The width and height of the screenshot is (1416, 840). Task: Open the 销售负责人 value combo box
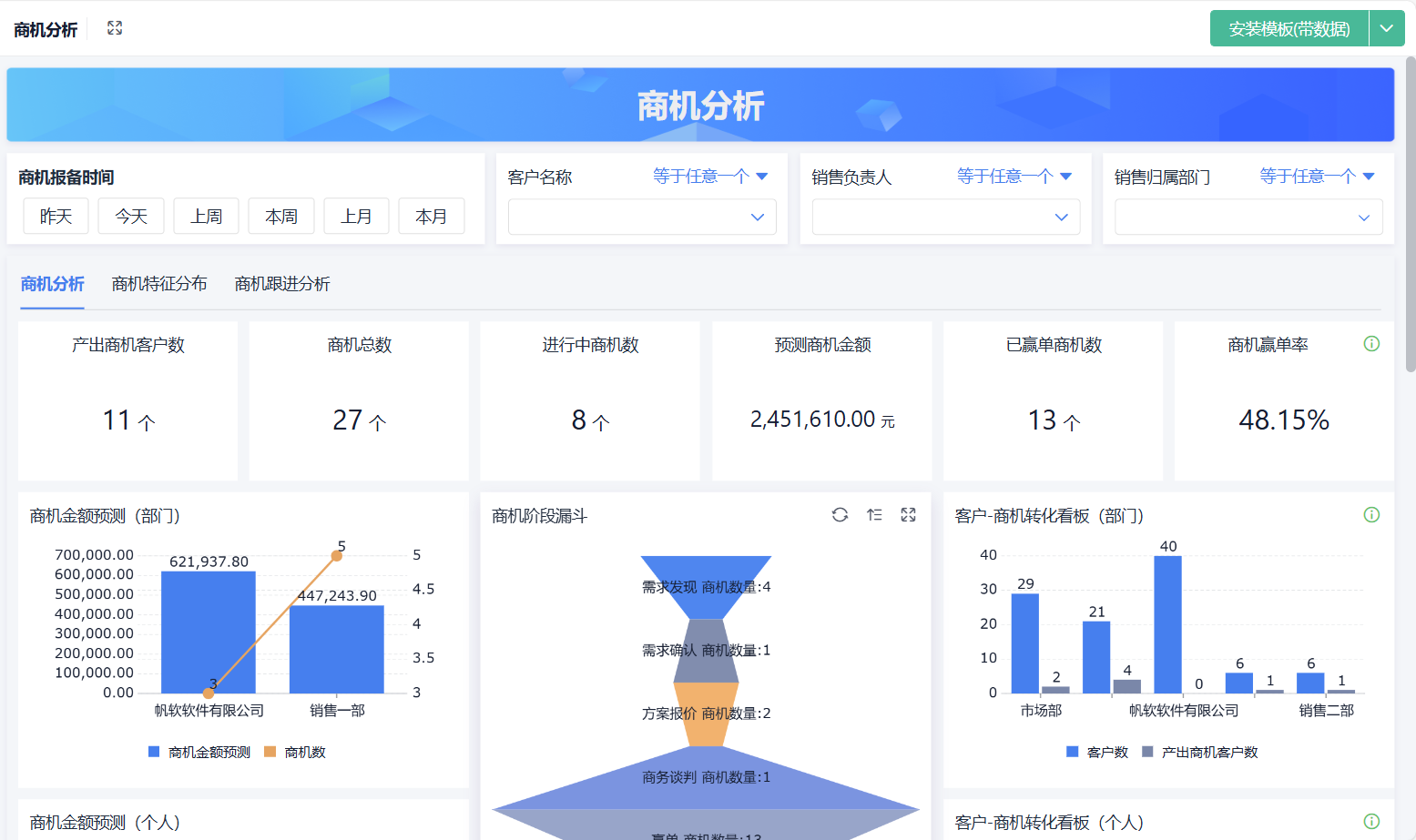946,217
